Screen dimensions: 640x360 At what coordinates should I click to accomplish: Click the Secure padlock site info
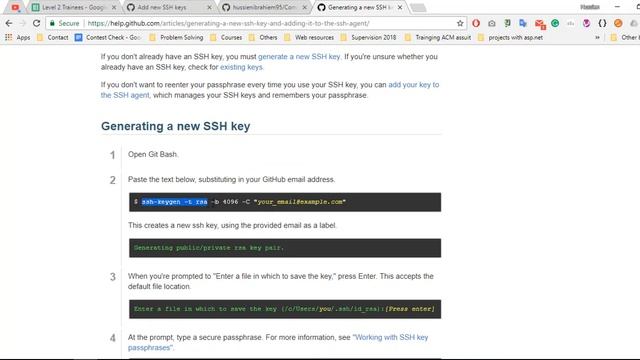tap(64, 23)
